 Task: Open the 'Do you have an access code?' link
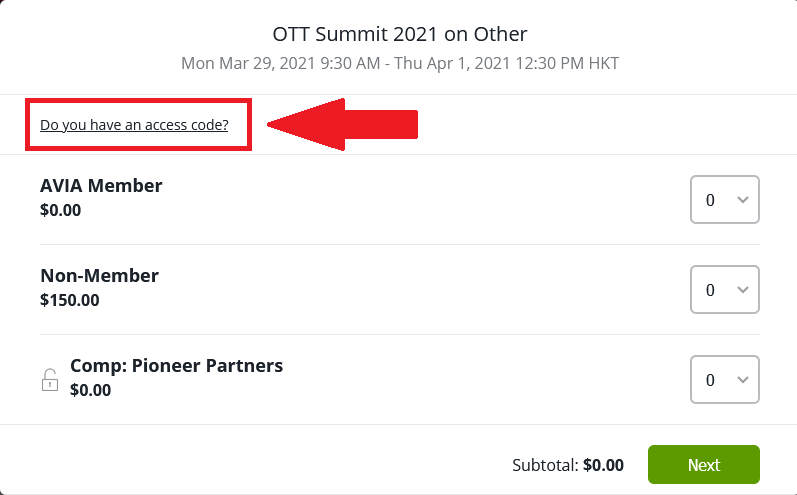click(134, 125)
